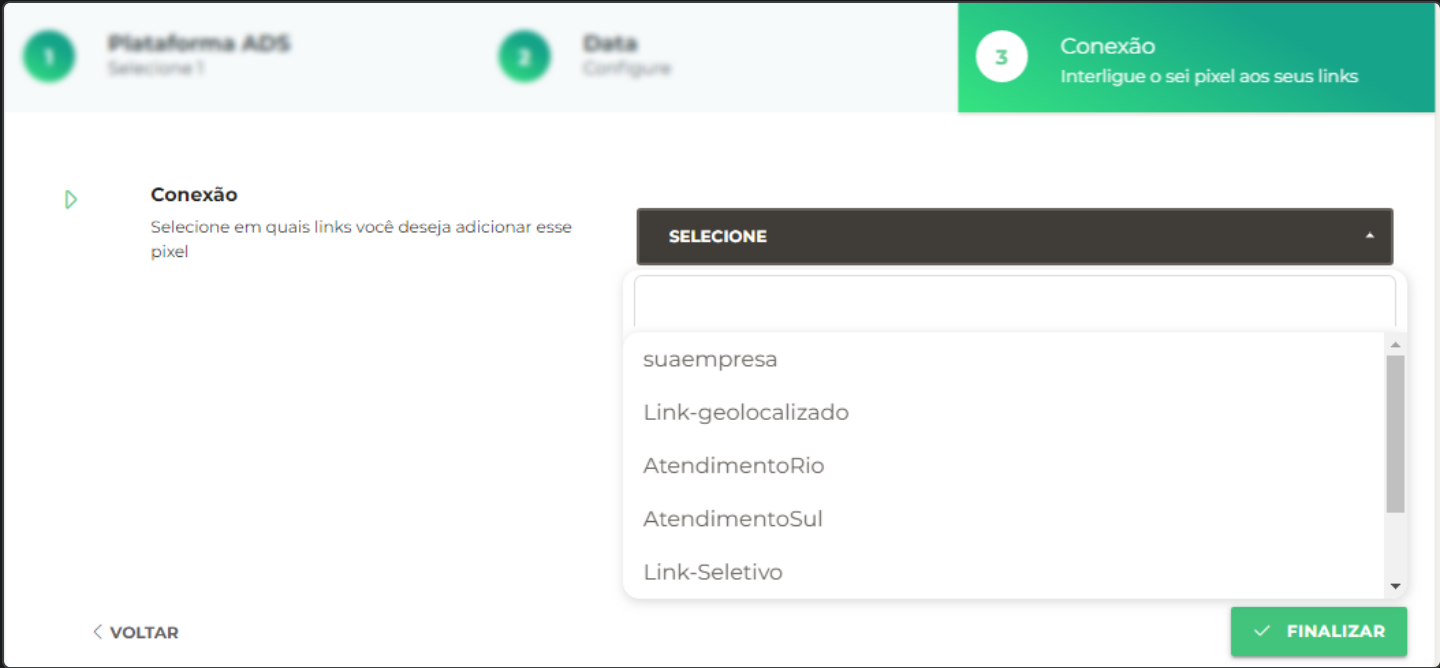Choose "Link-geolocalizado" from the dropdown list
The width and height of the screenshot is (1440, 668).
click(x=746, y=412)
